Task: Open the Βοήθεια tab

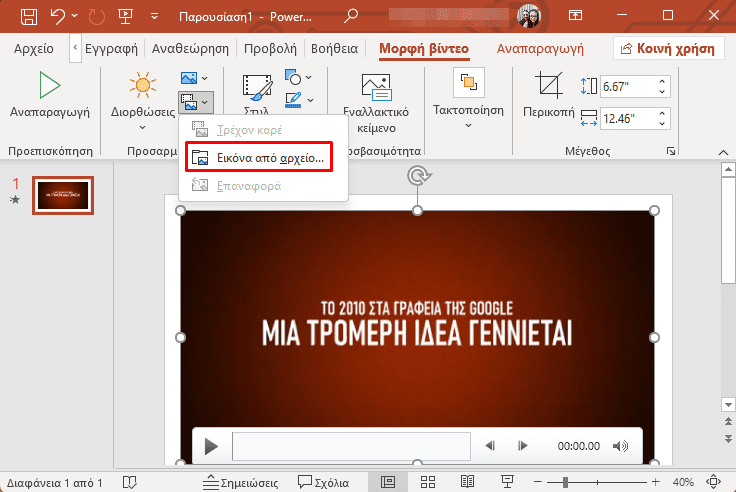Action: point(334,48)
